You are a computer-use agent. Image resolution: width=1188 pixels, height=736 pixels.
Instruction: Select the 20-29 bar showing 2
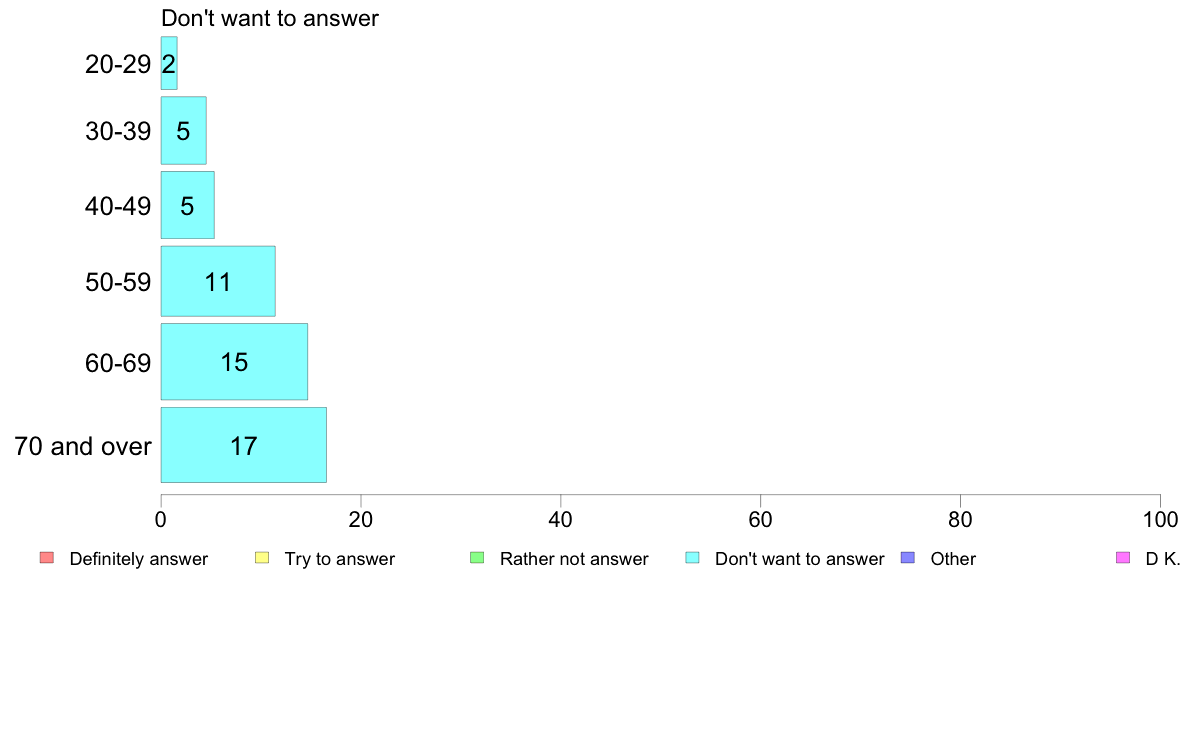click(169, 63)
